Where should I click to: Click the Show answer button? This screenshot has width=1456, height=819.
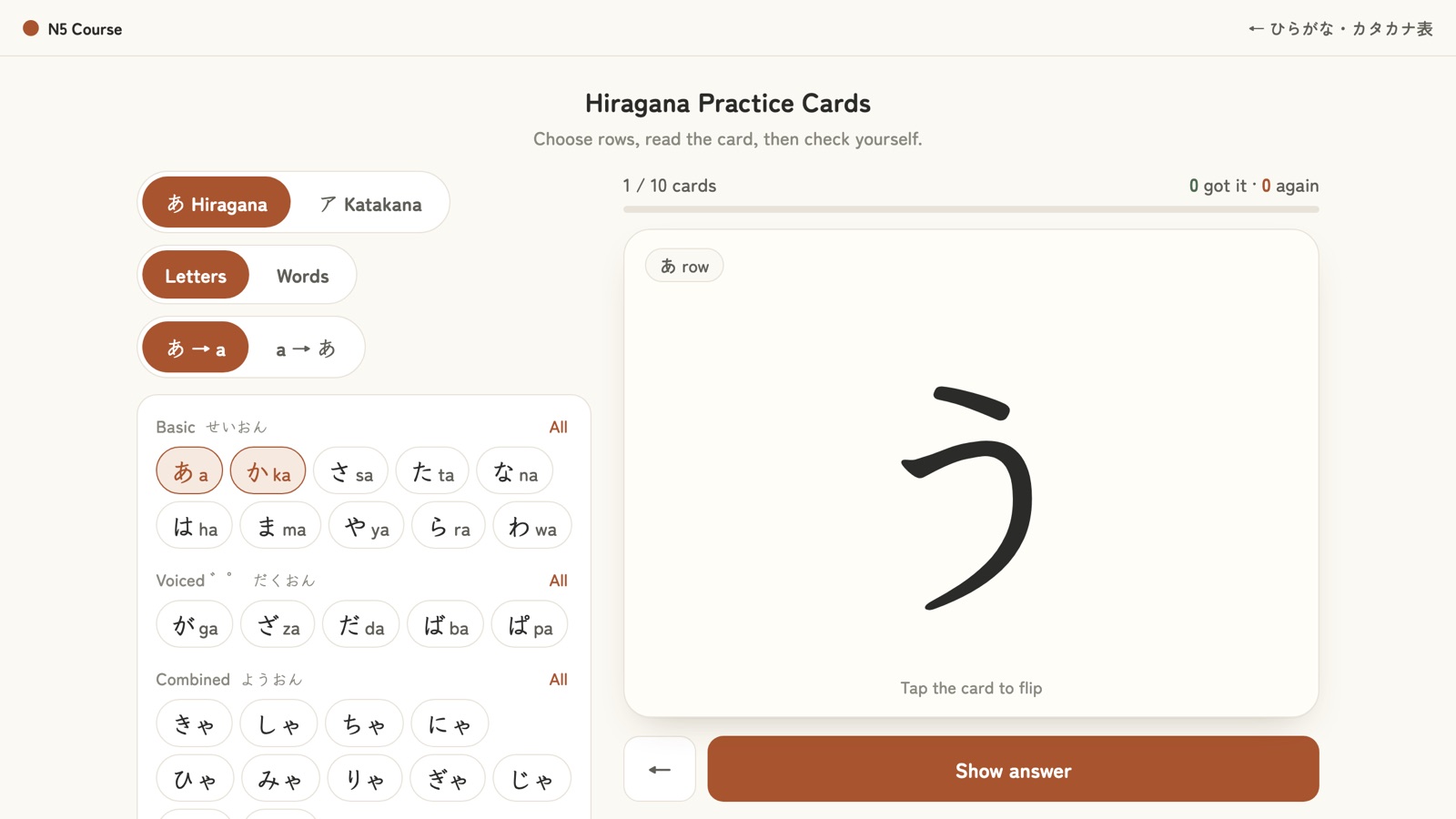click(x=1013, y=770)
